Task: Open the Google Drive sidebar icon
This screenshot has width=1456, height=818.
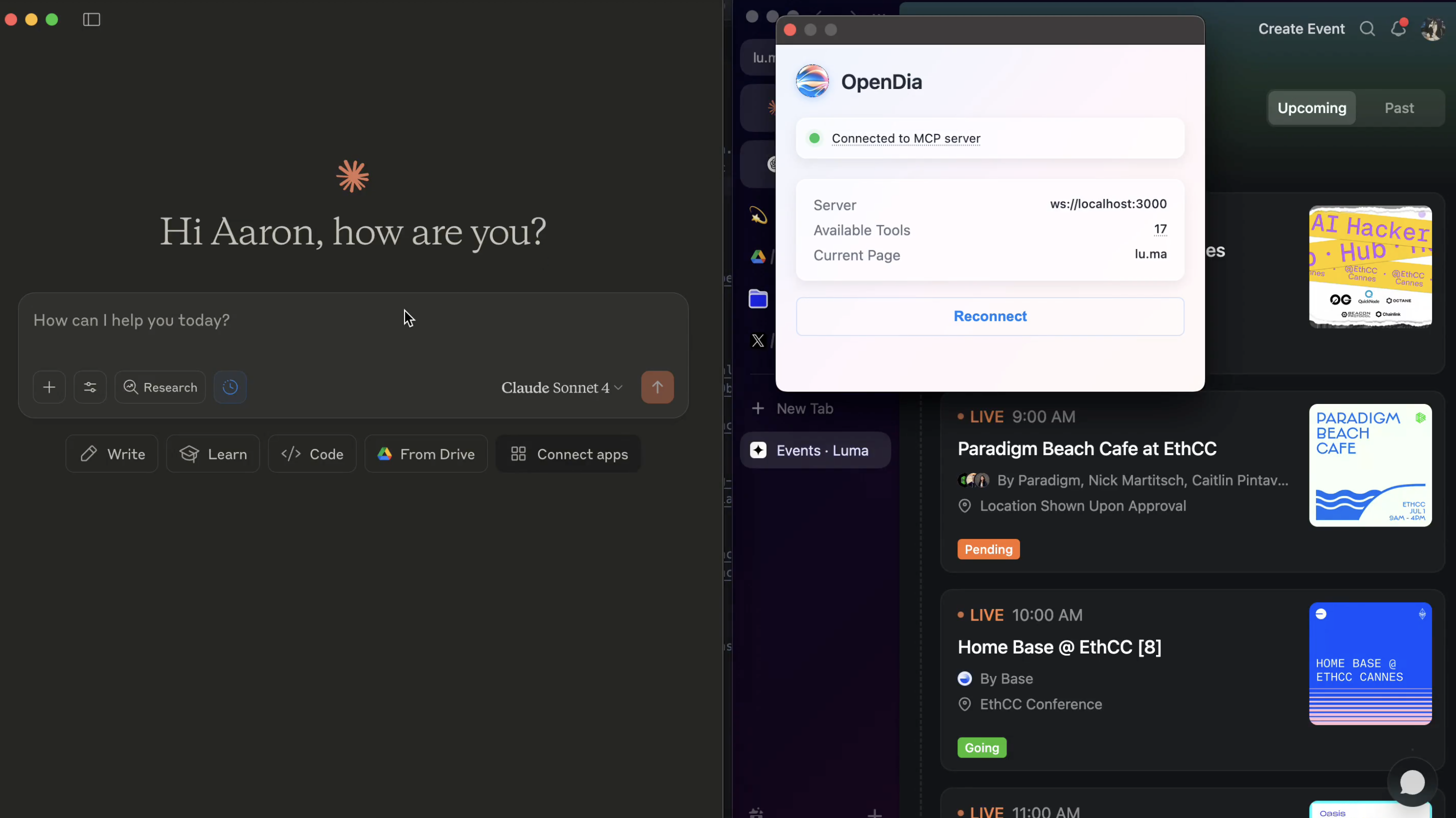Action: (x=758, y=257)
